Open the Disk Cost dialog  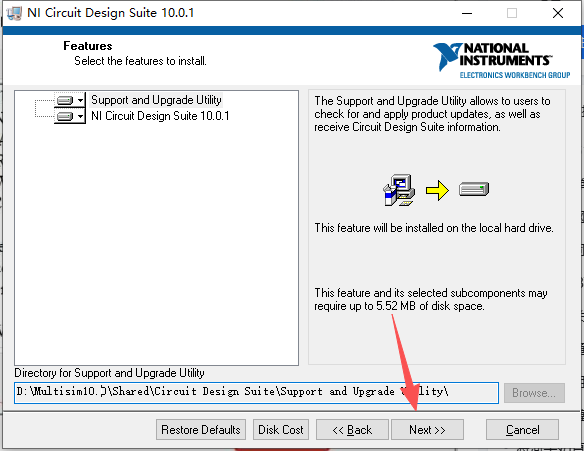click(281, 430)
